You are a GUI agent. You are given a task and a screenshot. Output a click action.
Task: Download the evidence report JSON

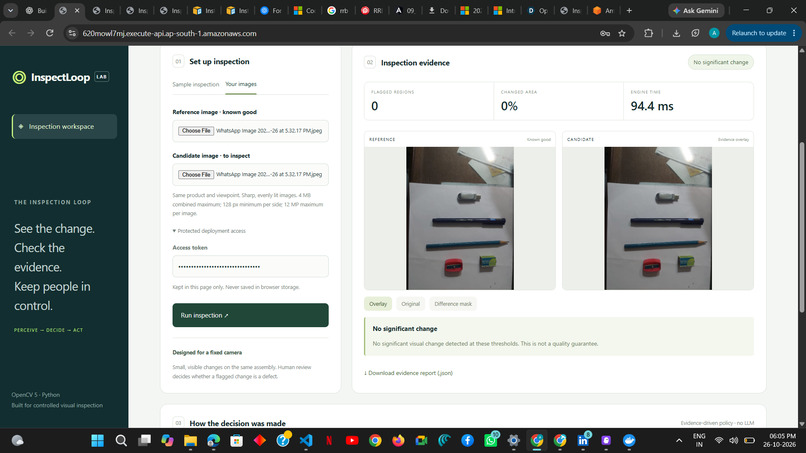click(x=409, y=373)
